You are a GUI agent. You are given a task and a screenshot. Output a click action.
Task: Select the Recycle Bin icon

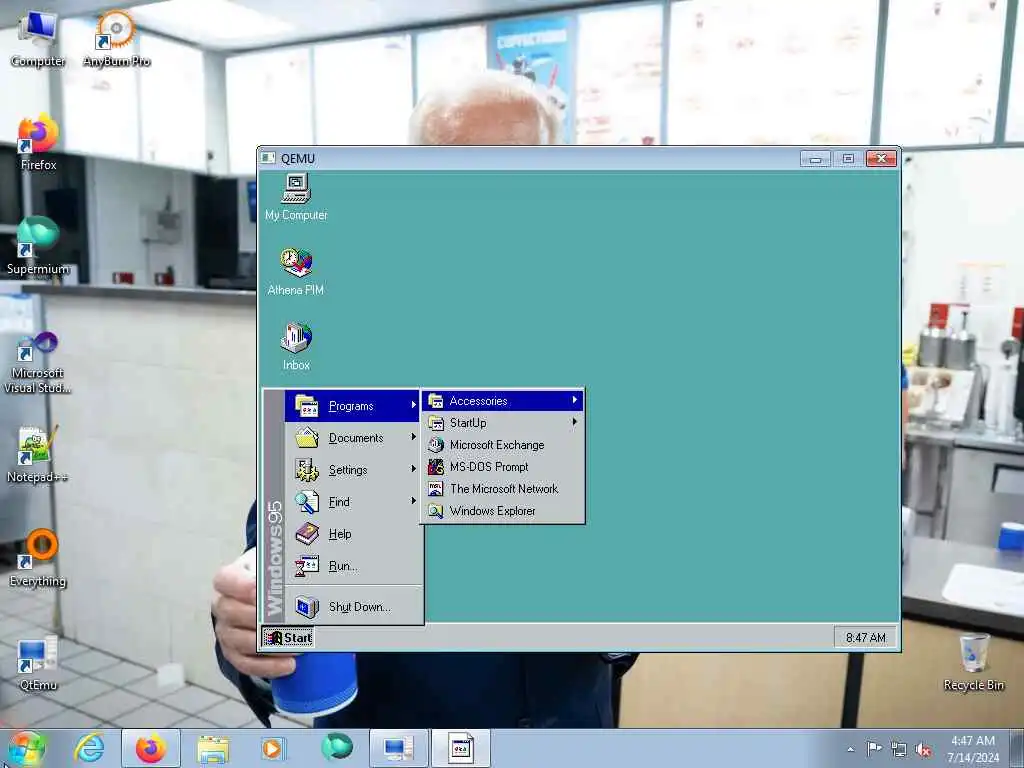tap(974, 662)
